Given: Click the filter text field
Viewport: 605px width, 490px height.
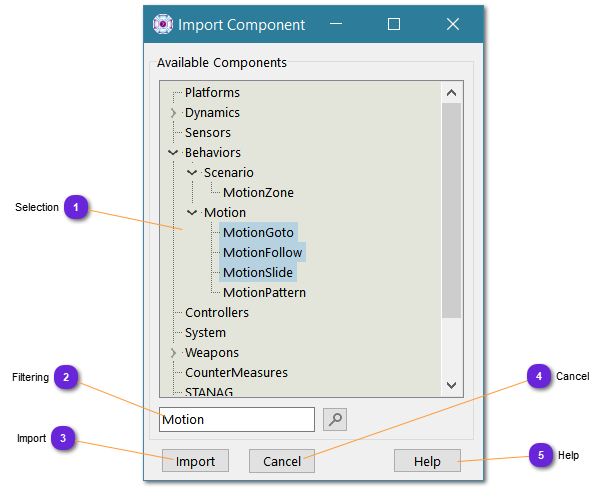Looking at the screenshot, I should click(237, 419).
